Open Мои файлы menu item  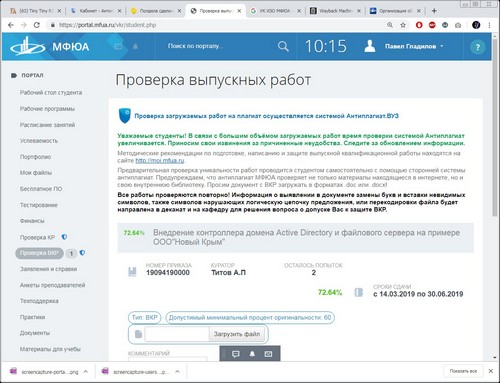(x=36, y=173)
